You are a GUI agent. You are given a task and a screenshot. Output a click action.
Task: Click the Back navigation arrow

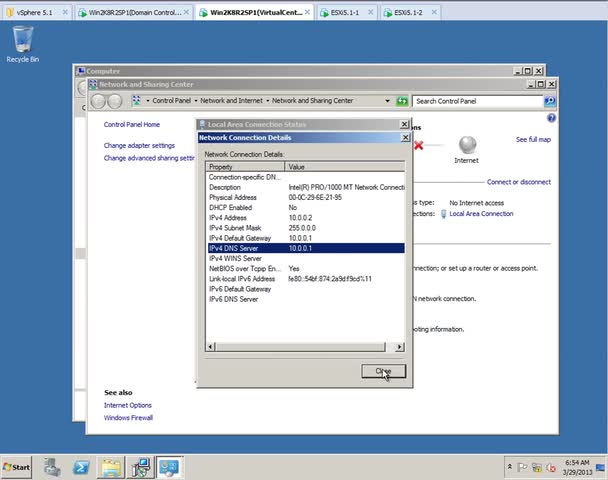(98, 101)
